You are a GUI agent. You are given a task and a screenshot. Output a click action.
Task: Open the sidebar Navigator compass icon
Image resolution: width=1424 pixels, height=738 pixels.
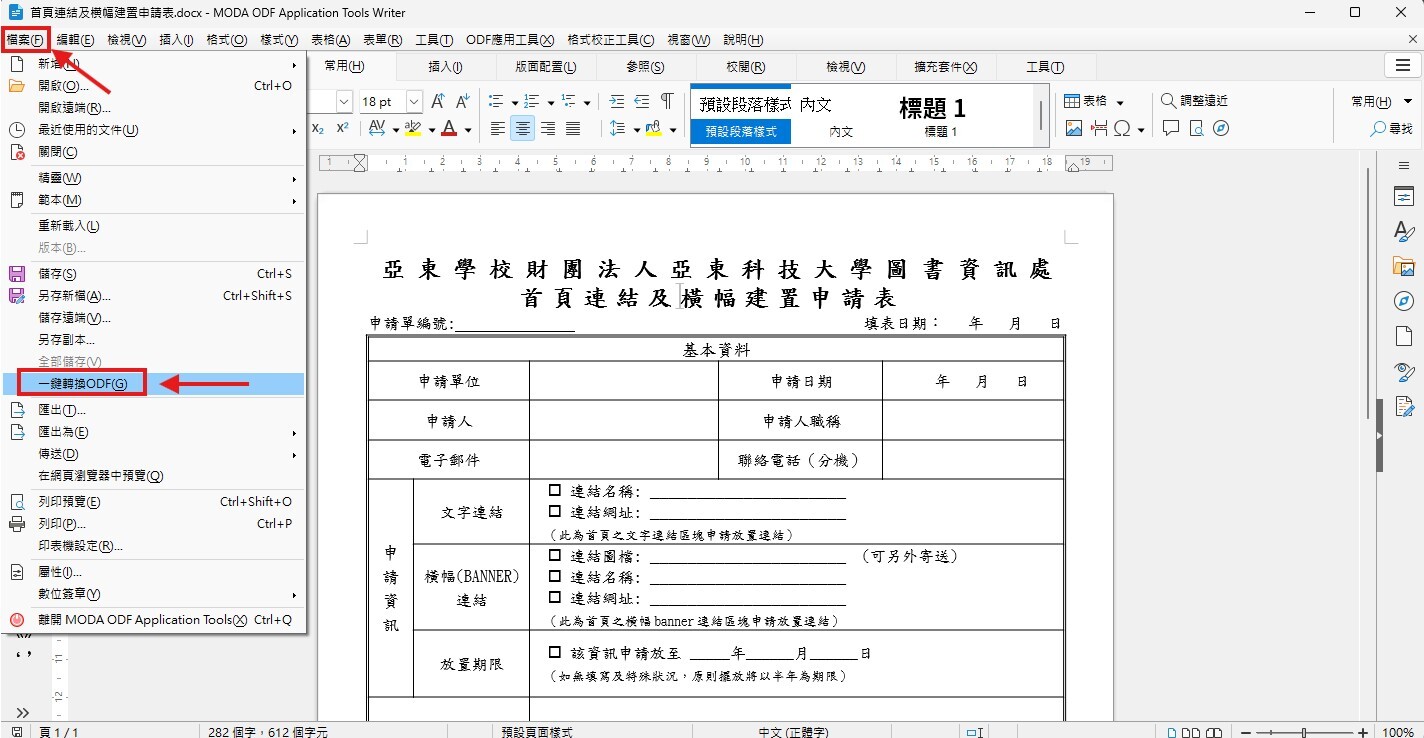pos(1404,301)
